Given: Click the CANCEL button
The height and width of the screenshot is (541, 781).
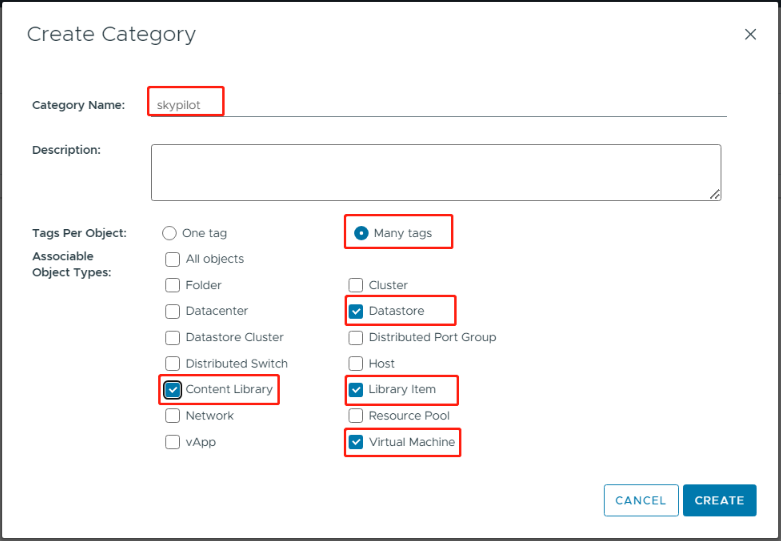Looking at the screenshot, I should (641, 500).
